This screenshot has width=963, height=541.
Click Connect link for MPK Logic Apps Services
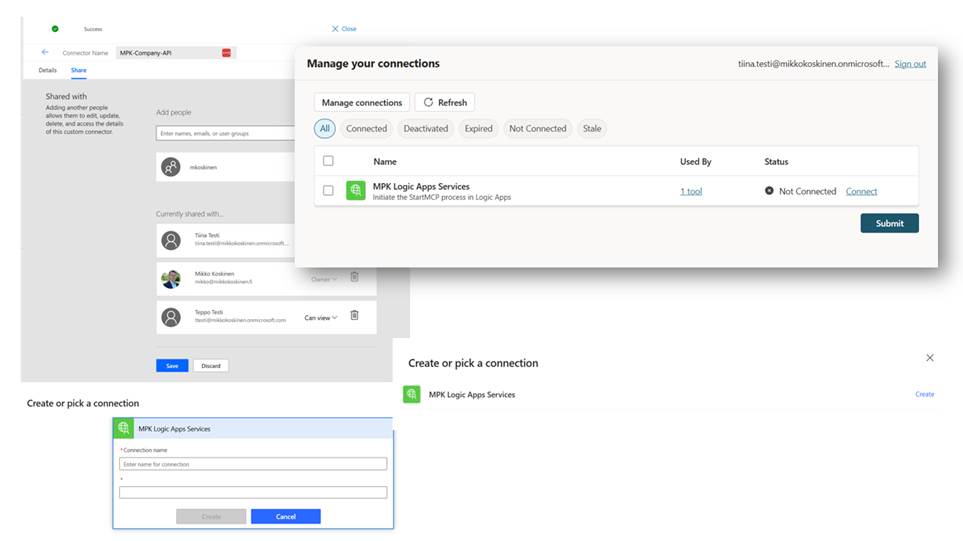click(x=861, y=191)
